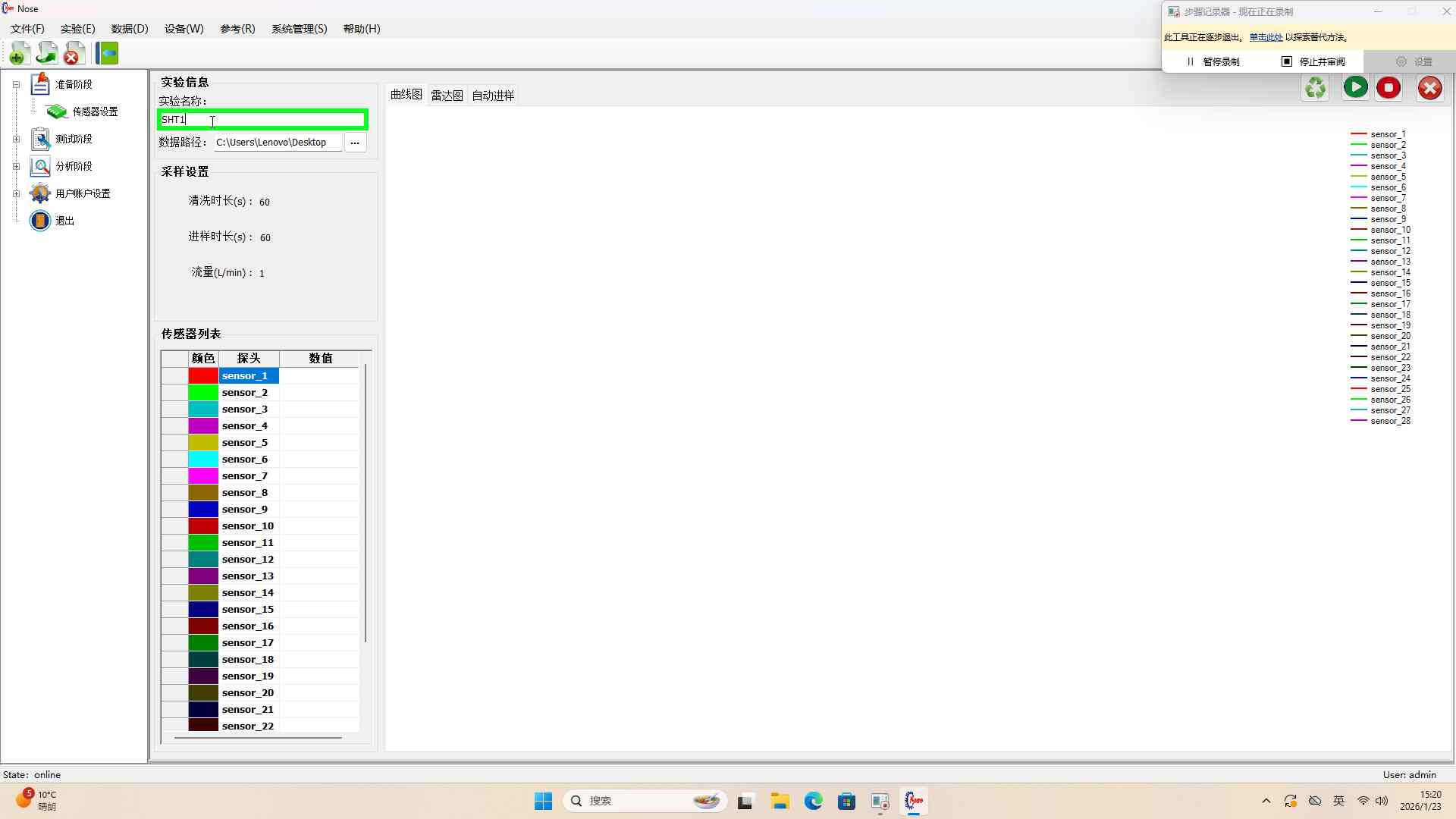1456x819 pixels.
Task: Switch to the 雷达图 tab
Action: [x=447, y=96]
